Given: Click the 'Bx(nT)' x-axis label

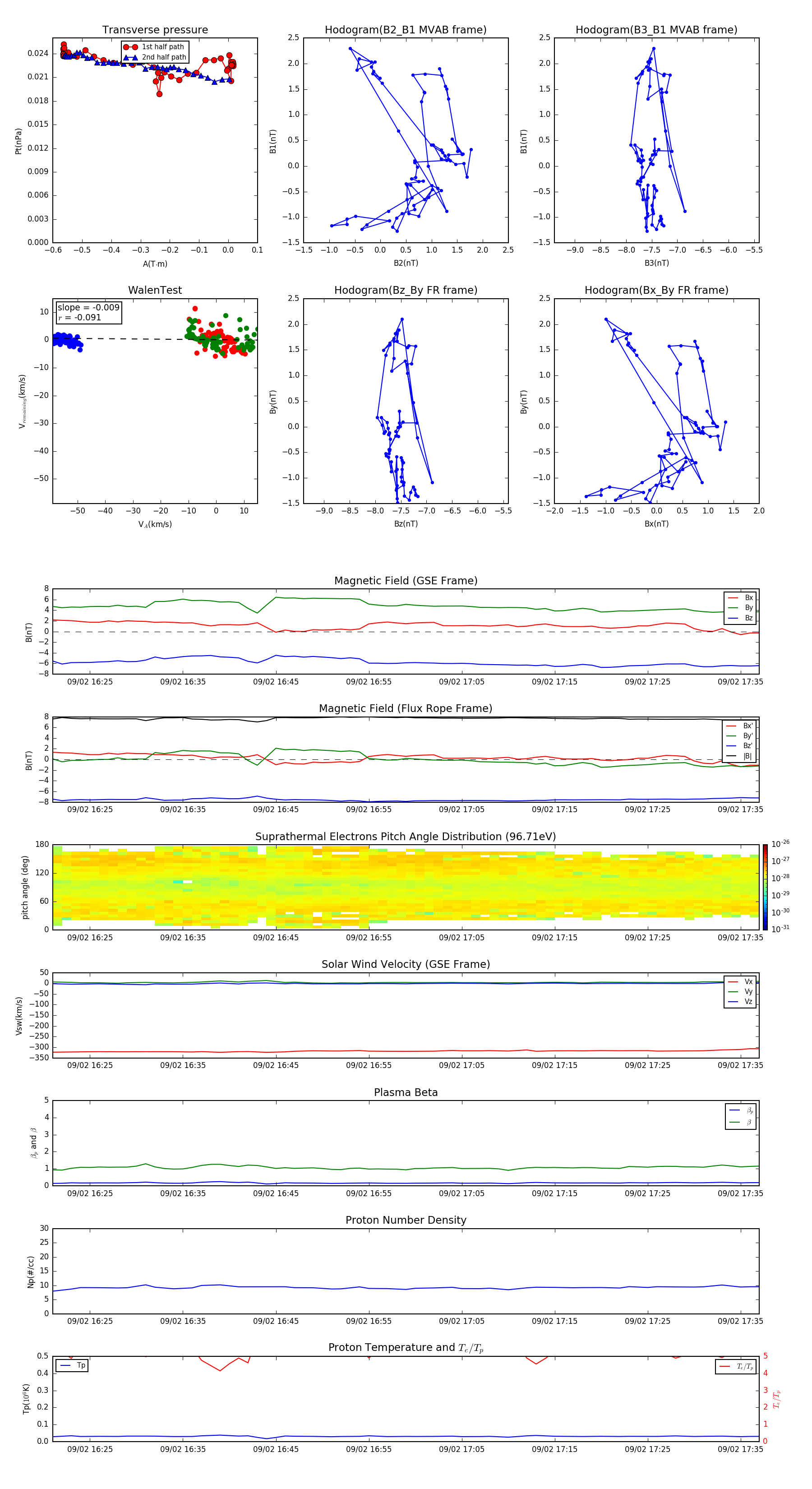Looking at the screenshot, I should pyautogui.click(x=656, y=524).
